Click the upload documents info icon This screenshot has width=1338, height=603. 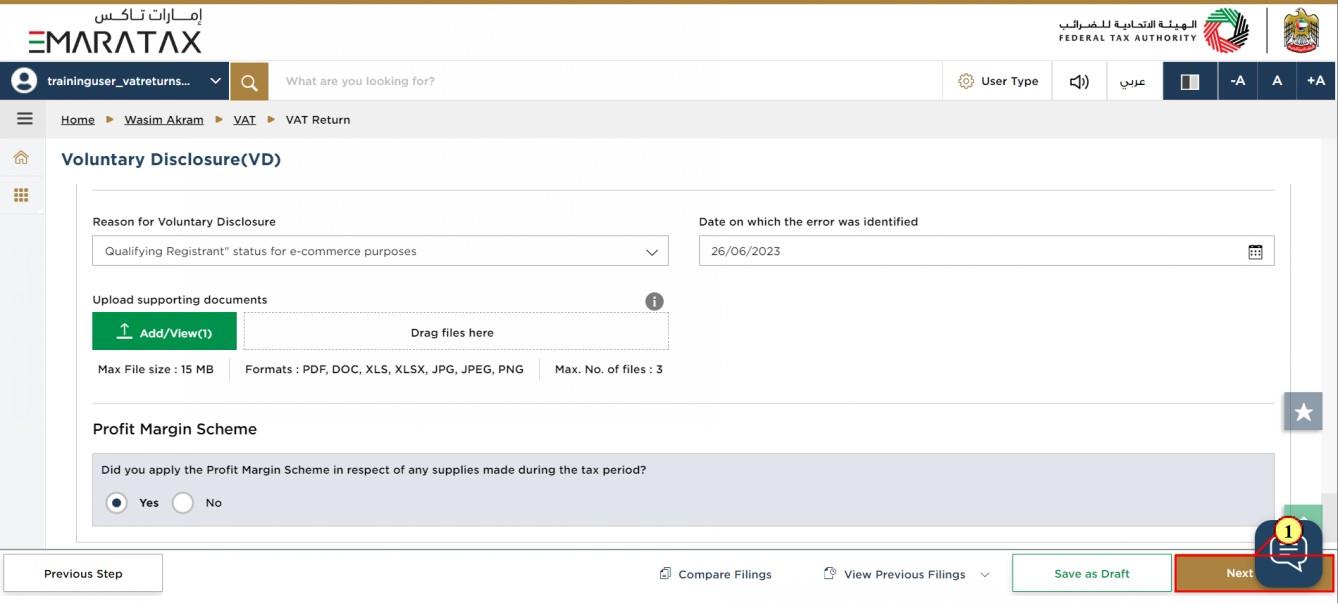(x=655, y=301)
